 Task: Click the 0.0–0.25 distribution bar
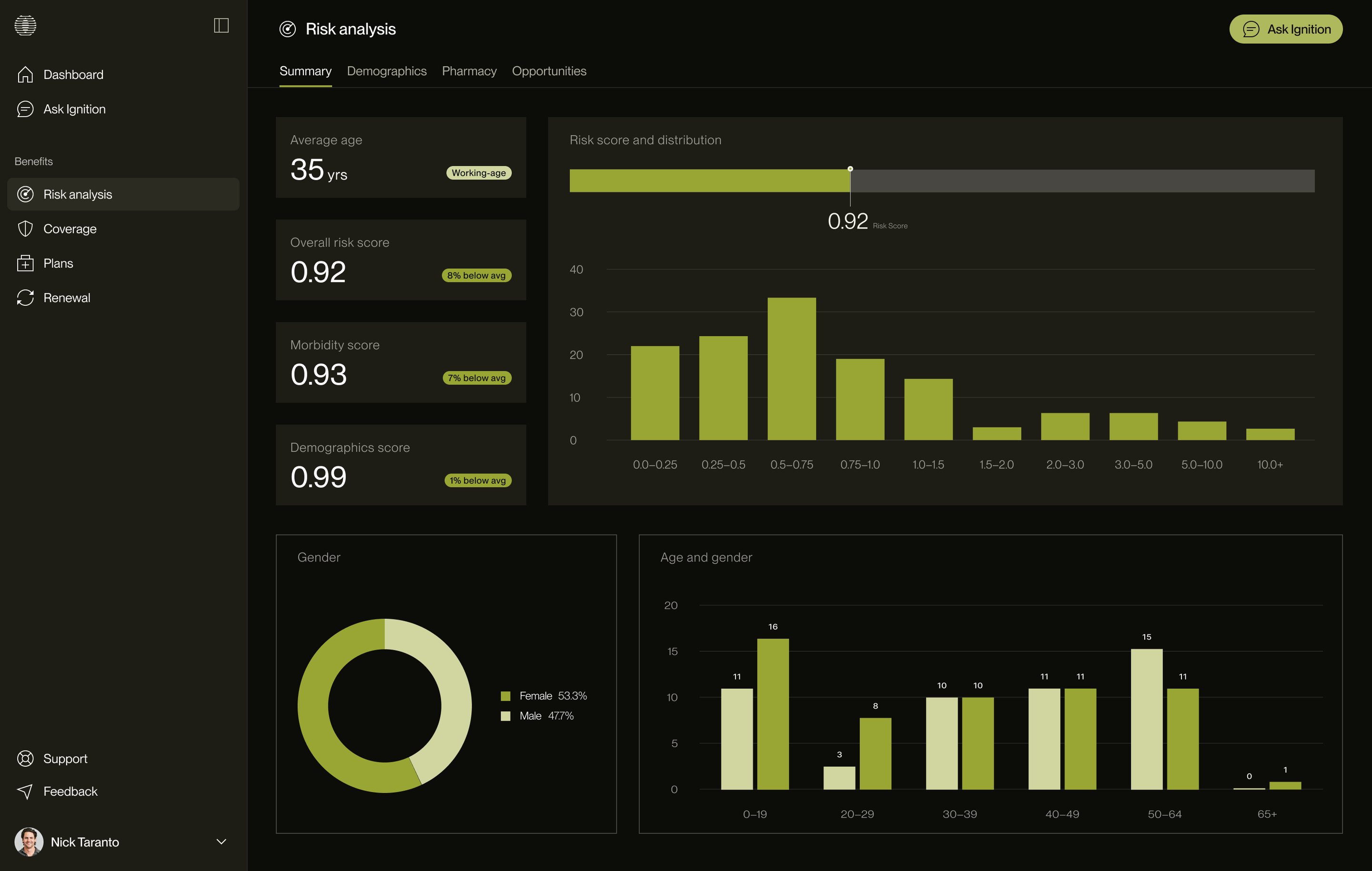tap(655, 393)
